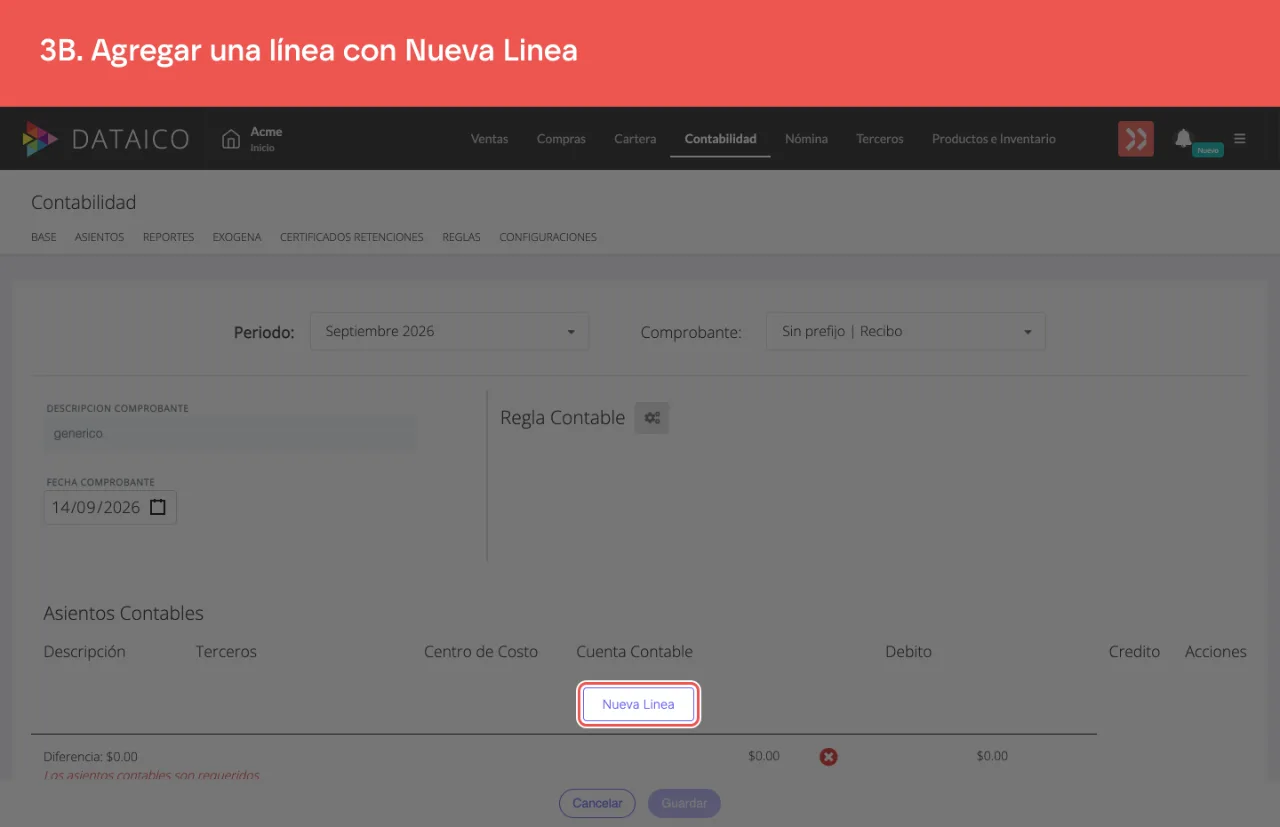Click the Nuevo badge
Image resolution: width=1280 pixels, height=827 pixels.
[1208, 150]
